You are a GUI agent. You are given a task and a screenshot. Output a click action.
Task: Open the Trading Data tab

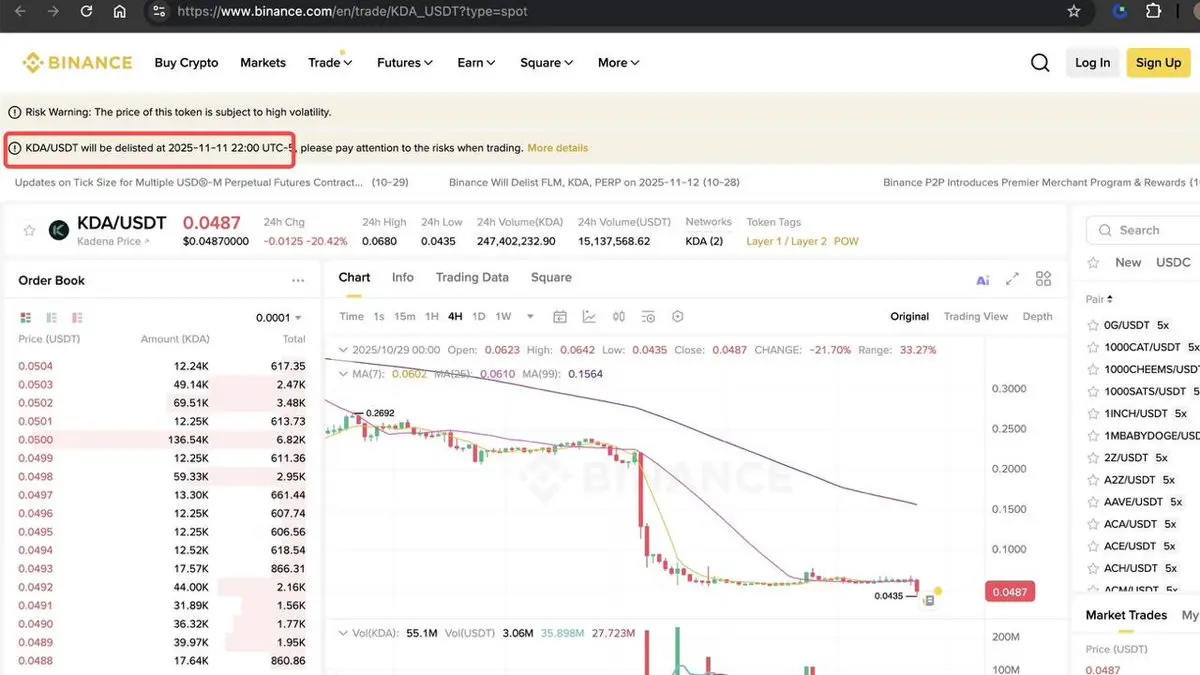tap(472, 277)
